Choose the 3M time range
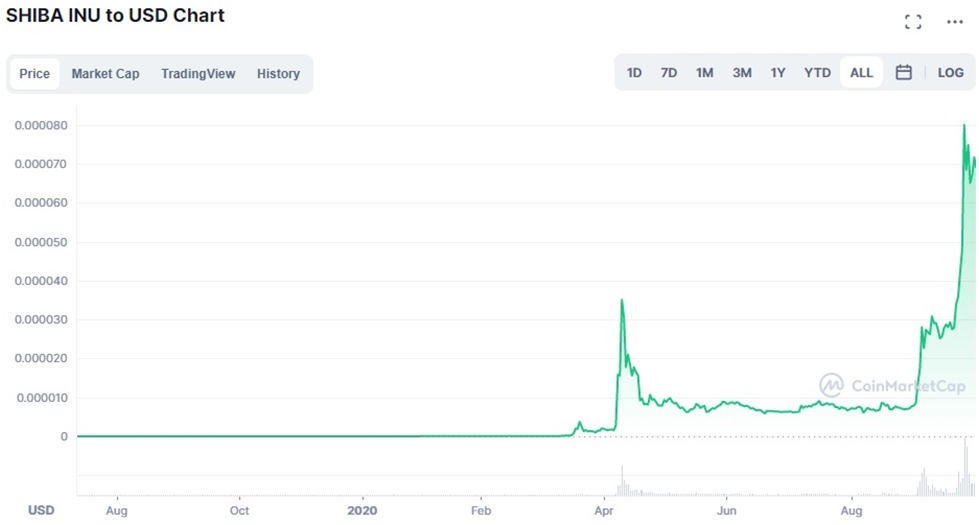The height and width of the screenshot is (525, 979). (742, 72)
